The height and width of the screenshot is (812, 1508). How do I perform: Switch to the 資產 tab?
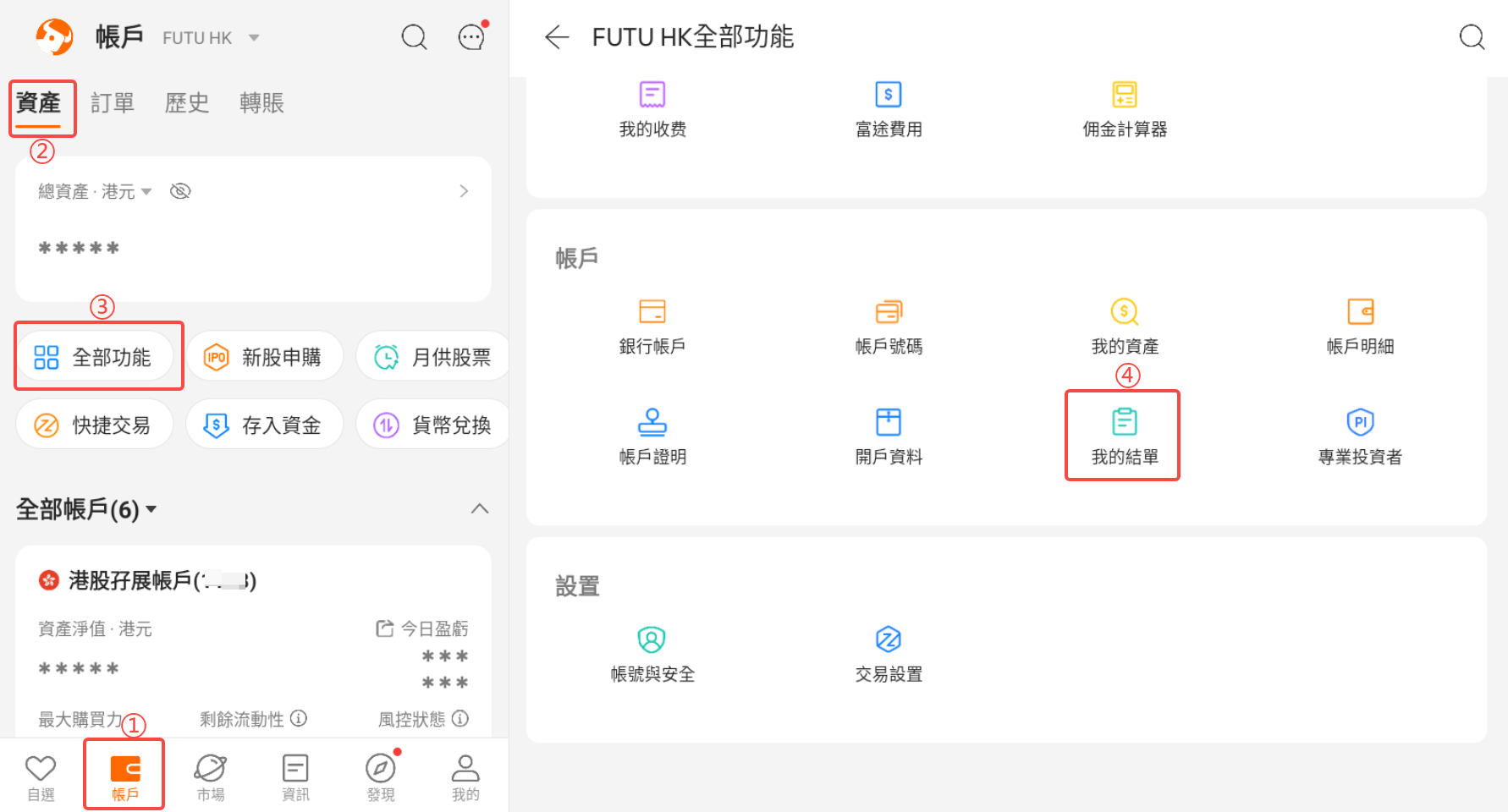[x=38, y=103]
